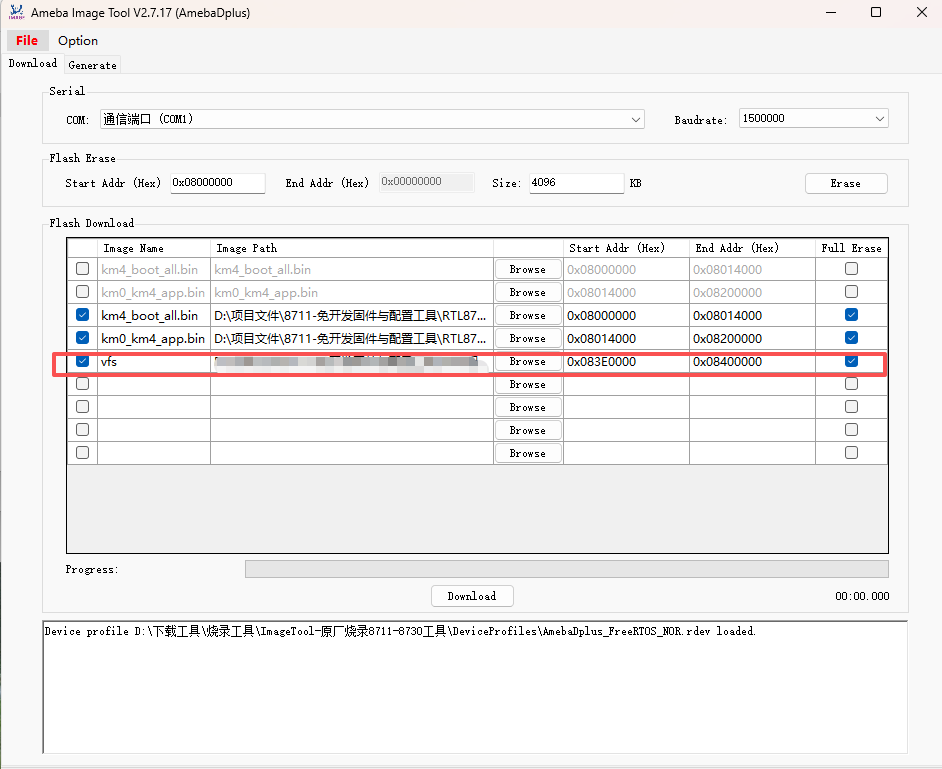Image resolution: width=942 pixels, height=769 pixels.
Task: Click the Flash Erase Size field
Action: click(x=576, y=183)
